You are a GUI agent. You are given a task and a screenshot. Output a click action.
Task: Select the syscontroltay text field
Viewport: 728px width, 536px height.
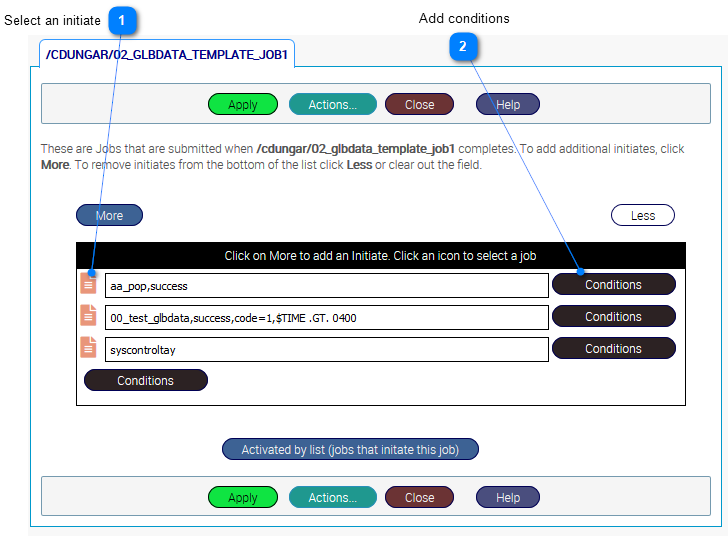326,349
